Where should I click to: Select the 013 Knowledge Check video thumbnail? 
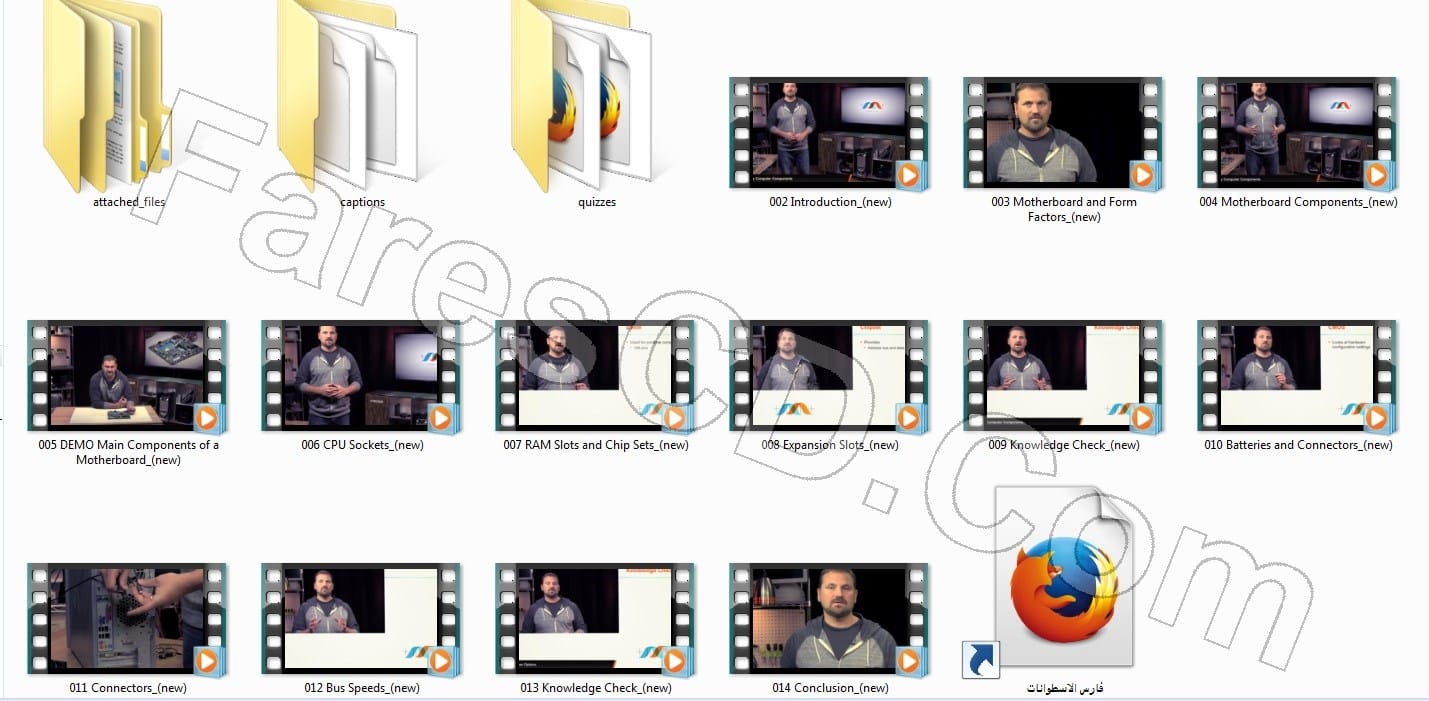[596, 620]
